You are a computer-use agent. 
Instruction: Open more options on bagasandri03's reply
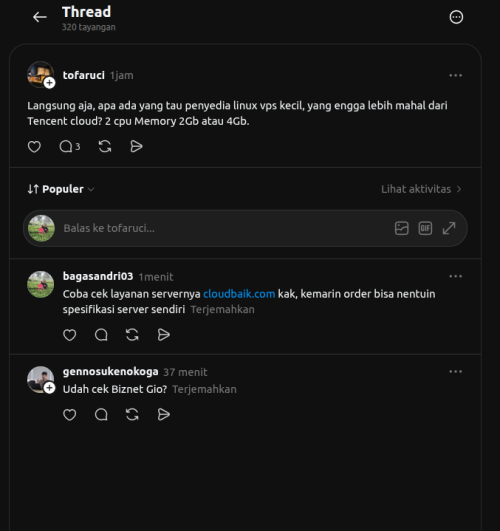click(x=455, y=276)
